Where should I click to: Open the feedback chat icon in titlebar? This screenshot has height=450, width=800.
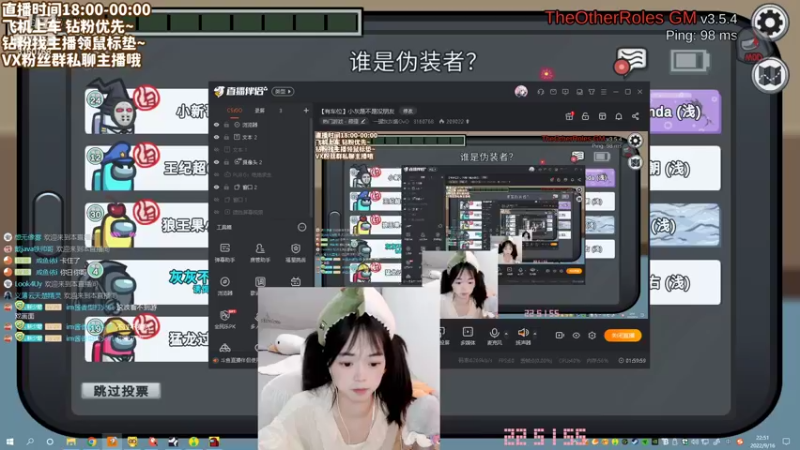point(565,92)
